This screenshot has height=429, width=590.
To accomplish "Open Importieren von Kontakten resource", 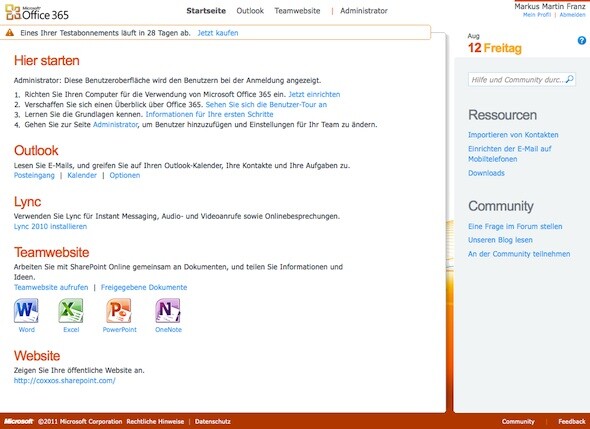I will [x=513, y=135].
